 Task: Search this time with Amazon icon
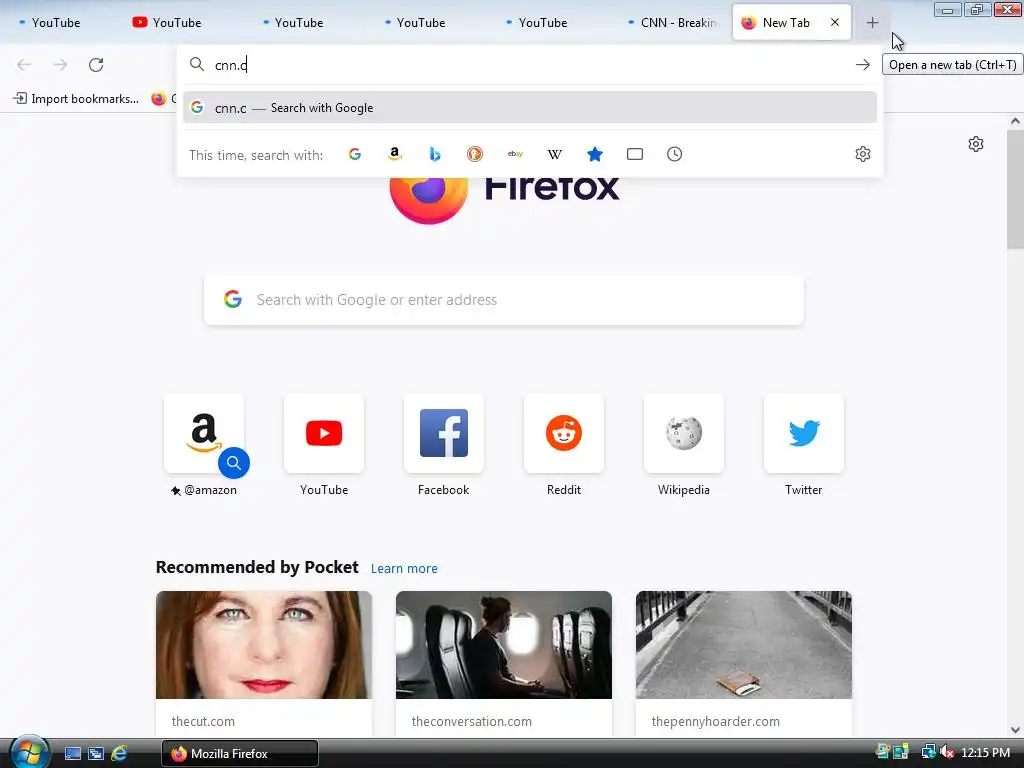(394, 154)
